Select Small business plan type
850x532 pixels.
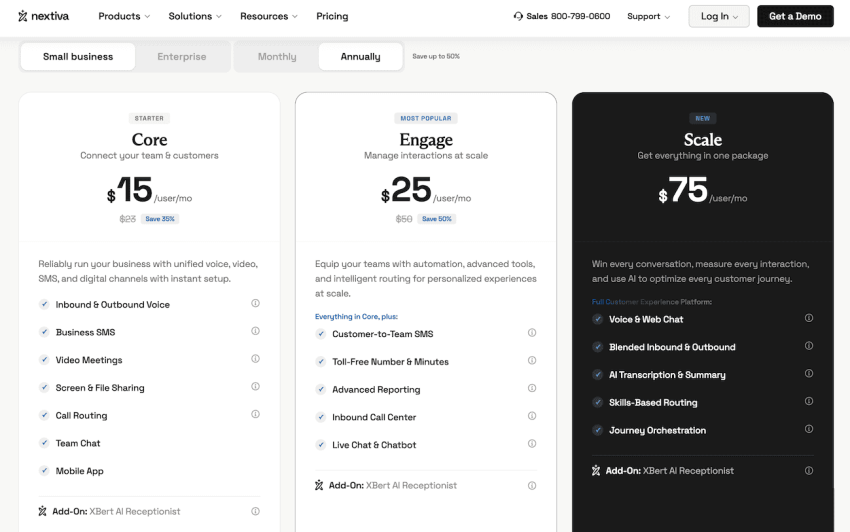tap(78, 56)
